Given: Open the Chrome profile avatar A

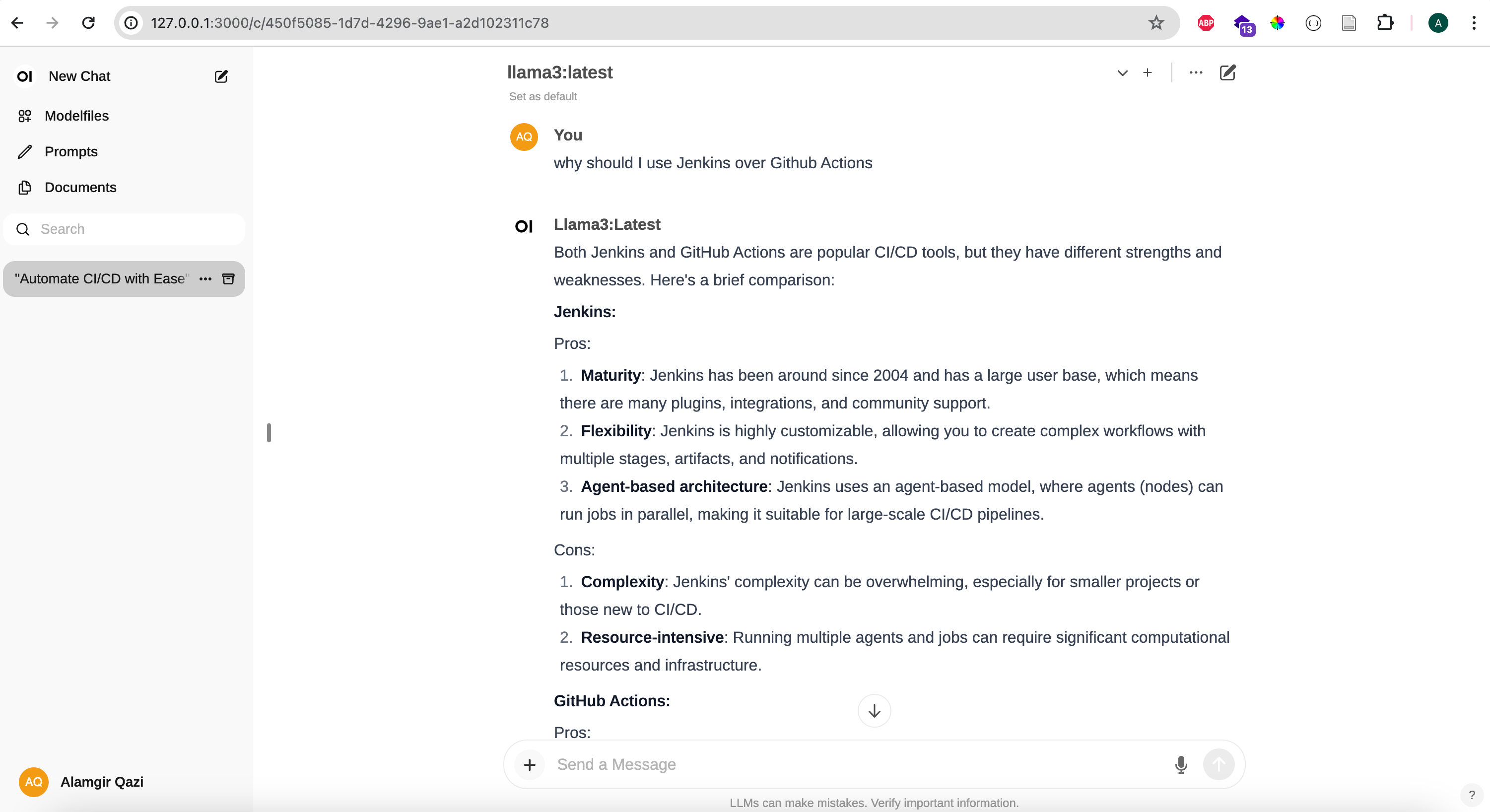Looking at the screenshot, I should (x=1438, y=23).
